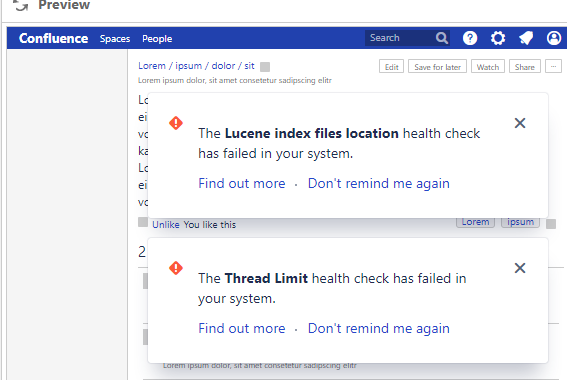Select page subtitle 'Lorem ipsum dolor, sit amet'

tap(234, 80)
